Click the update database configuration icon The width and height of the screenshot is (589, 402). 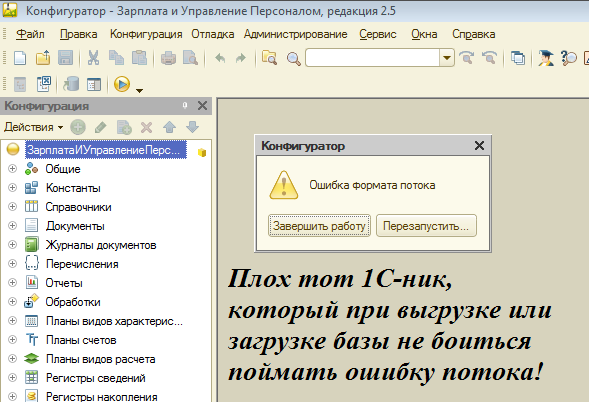tap(71, 84)
